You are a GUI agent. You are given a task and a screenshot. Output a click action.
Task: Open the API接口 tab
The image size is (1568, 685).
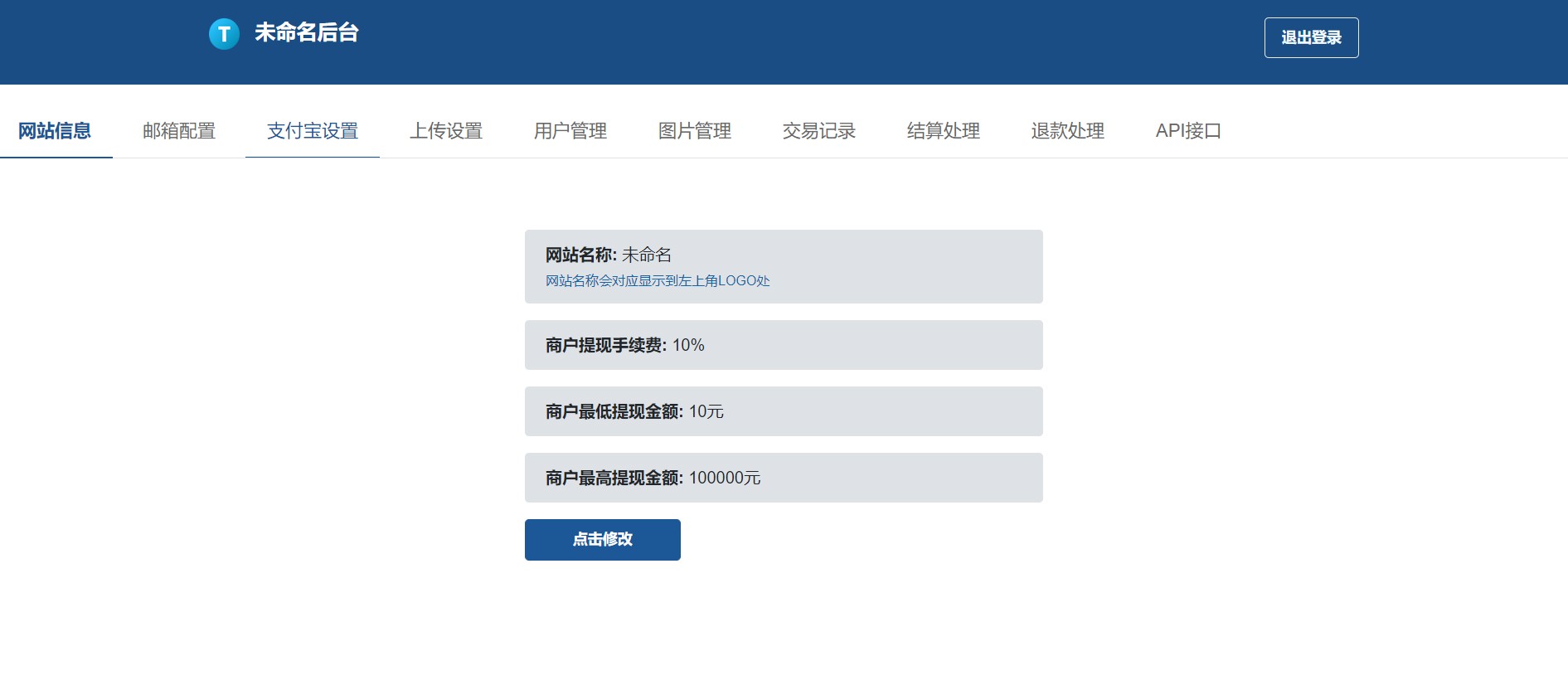click(x=1188, y=131)
